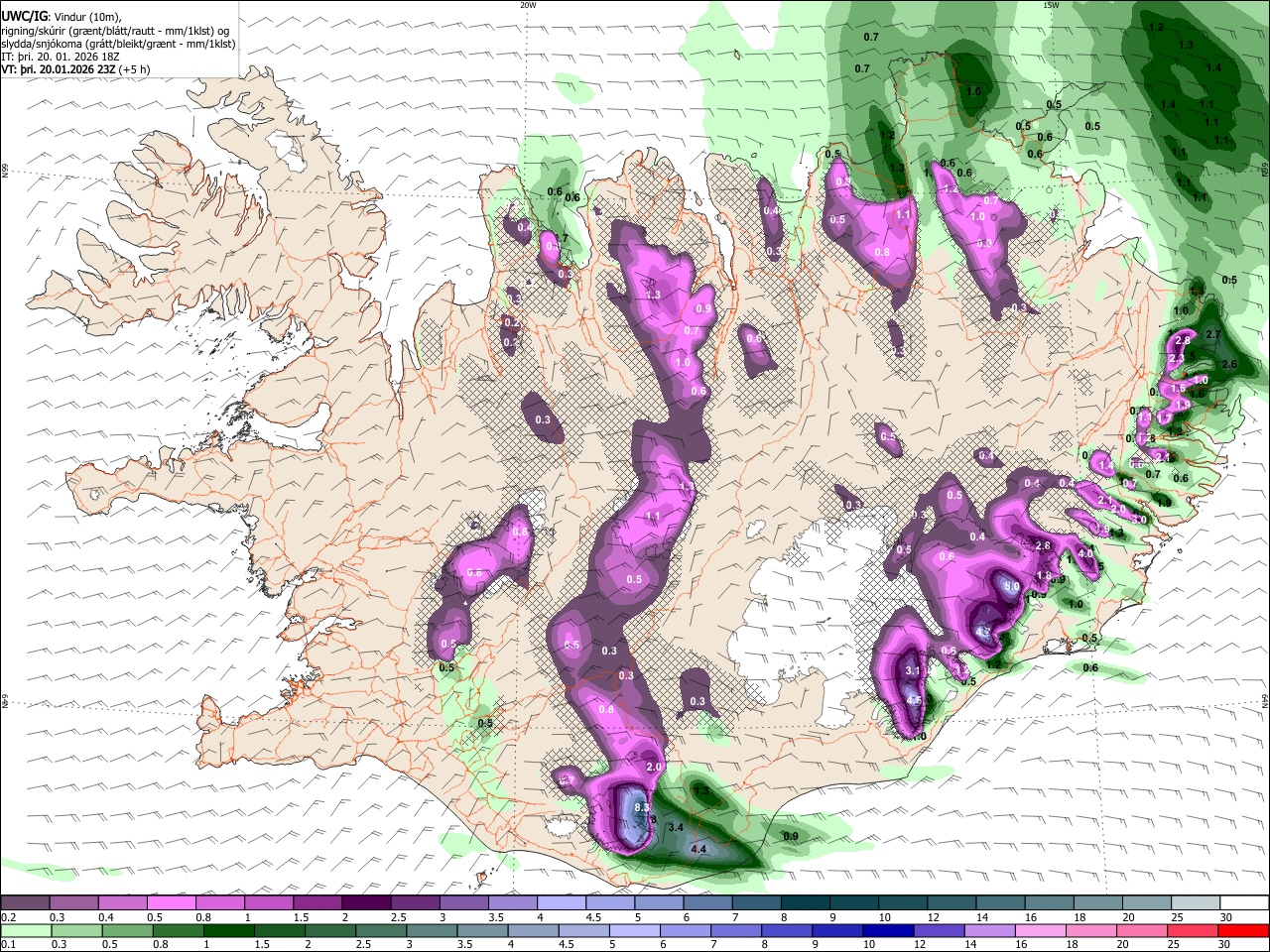Click the '0.2' label on the upper scale
This screenshot has height=952, width=1270.
click(8, 917)
